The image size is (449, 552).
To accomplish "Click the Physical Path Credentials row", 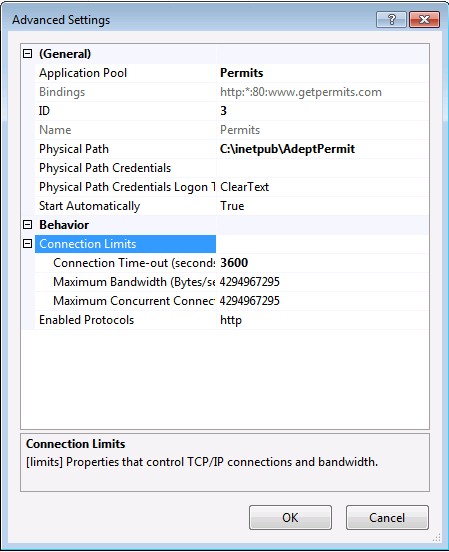I will point(232,168).
